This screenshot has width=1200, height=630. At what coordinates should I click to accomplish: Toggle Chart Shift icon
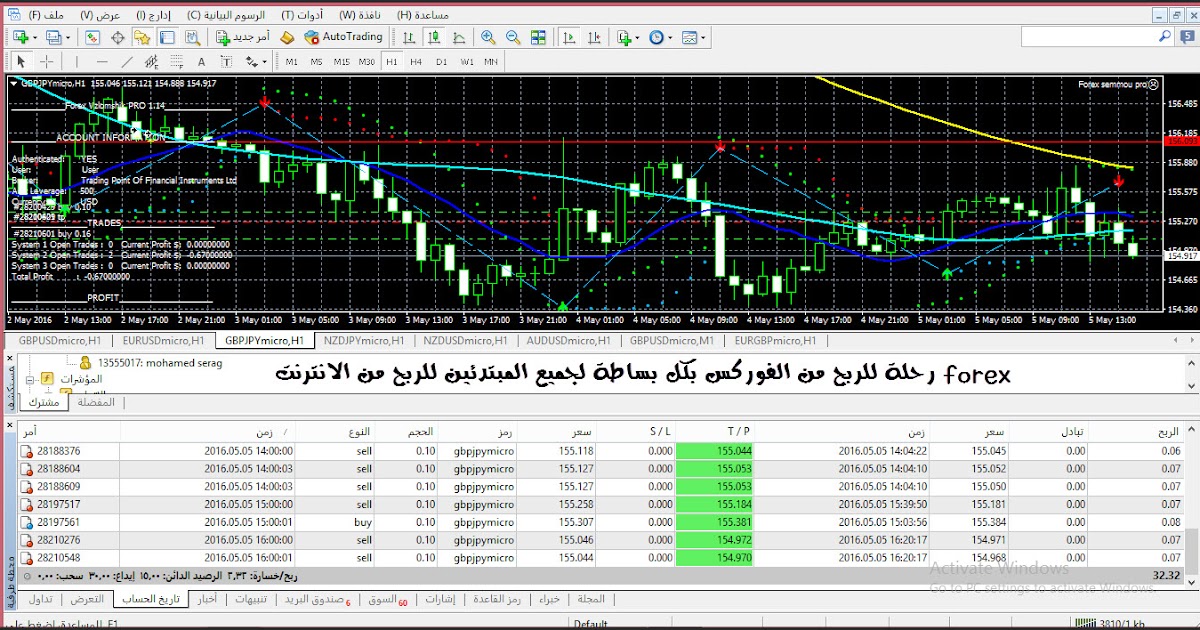(x=594, y=37)
